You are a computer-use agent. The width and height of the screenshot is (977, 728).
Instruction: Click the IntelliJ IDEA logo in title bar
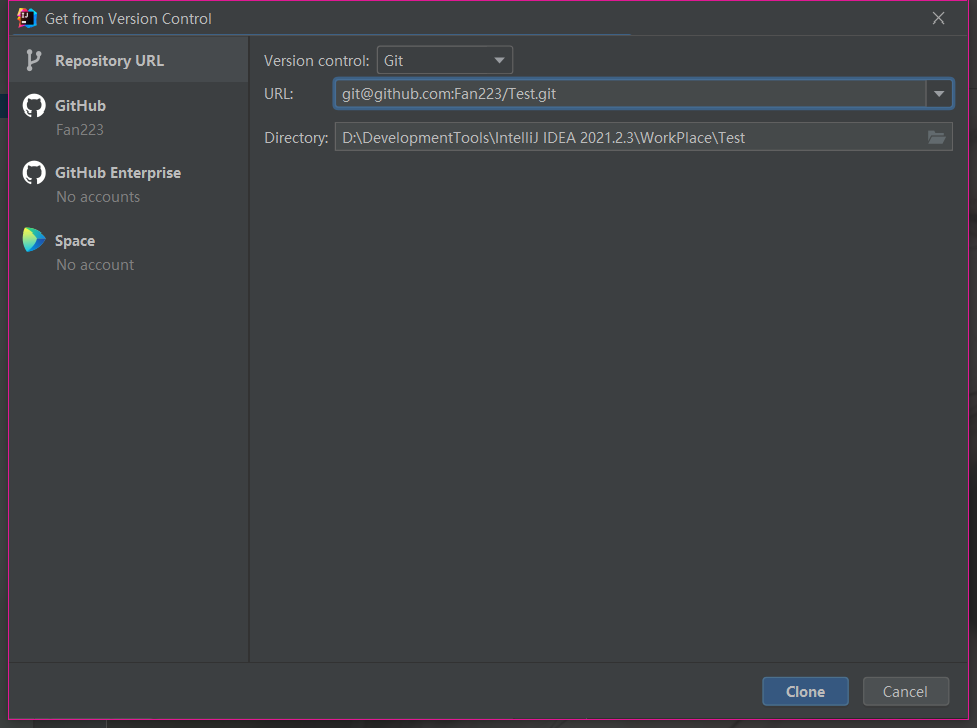pos(27,18)
